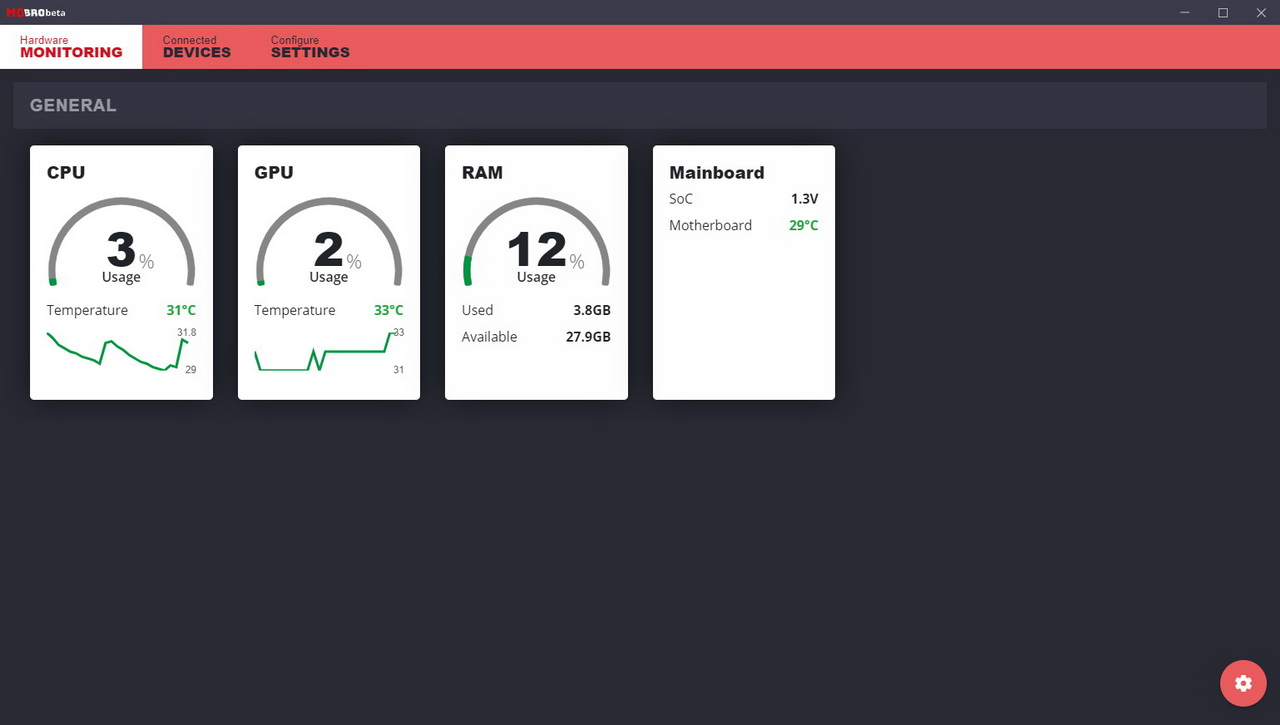Open the Connected Devices tab
This screenshot has width=1280, height=725.
click(197, 47)
